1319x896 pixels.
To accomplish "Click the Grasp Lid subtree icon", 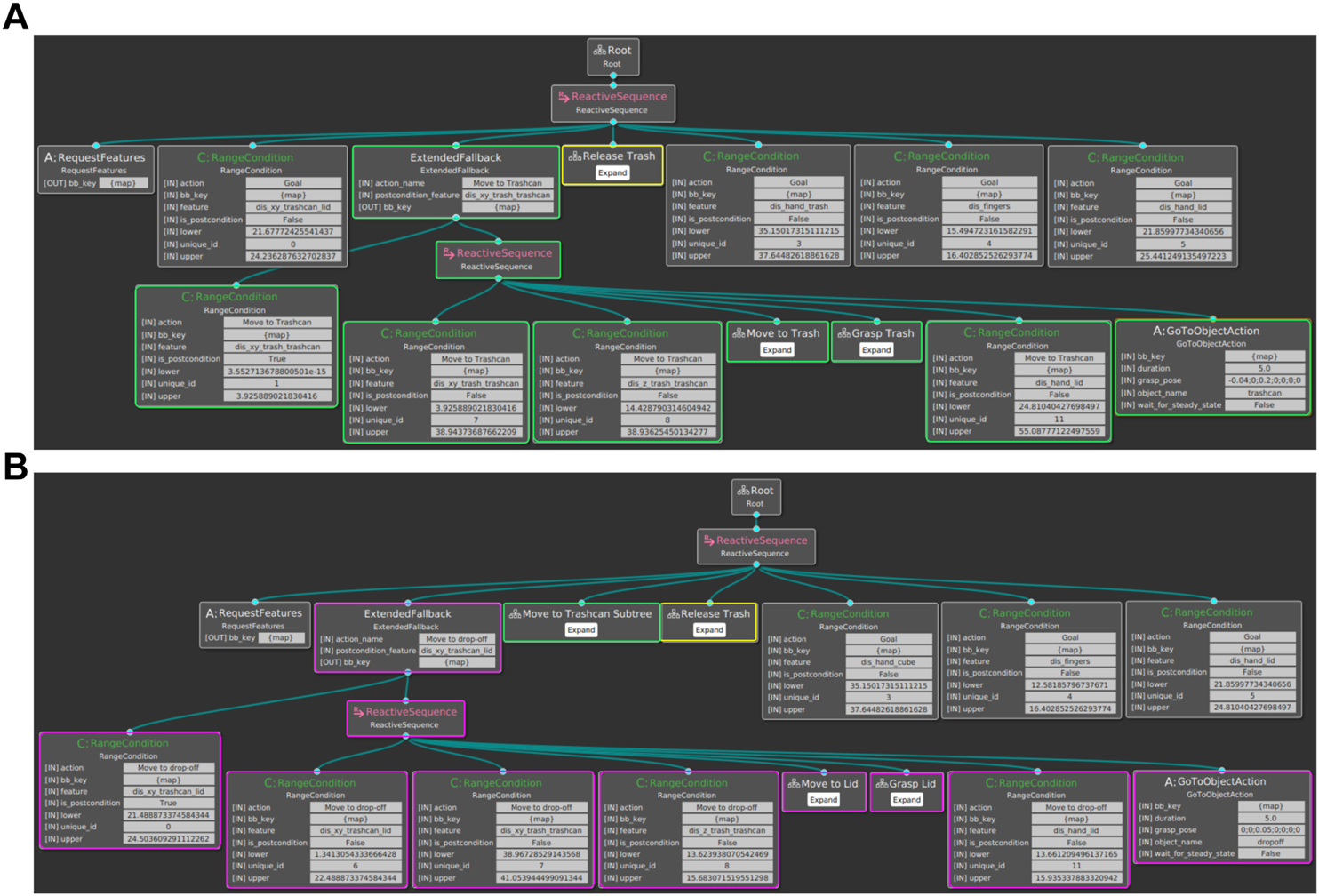I will click(881, 784).
